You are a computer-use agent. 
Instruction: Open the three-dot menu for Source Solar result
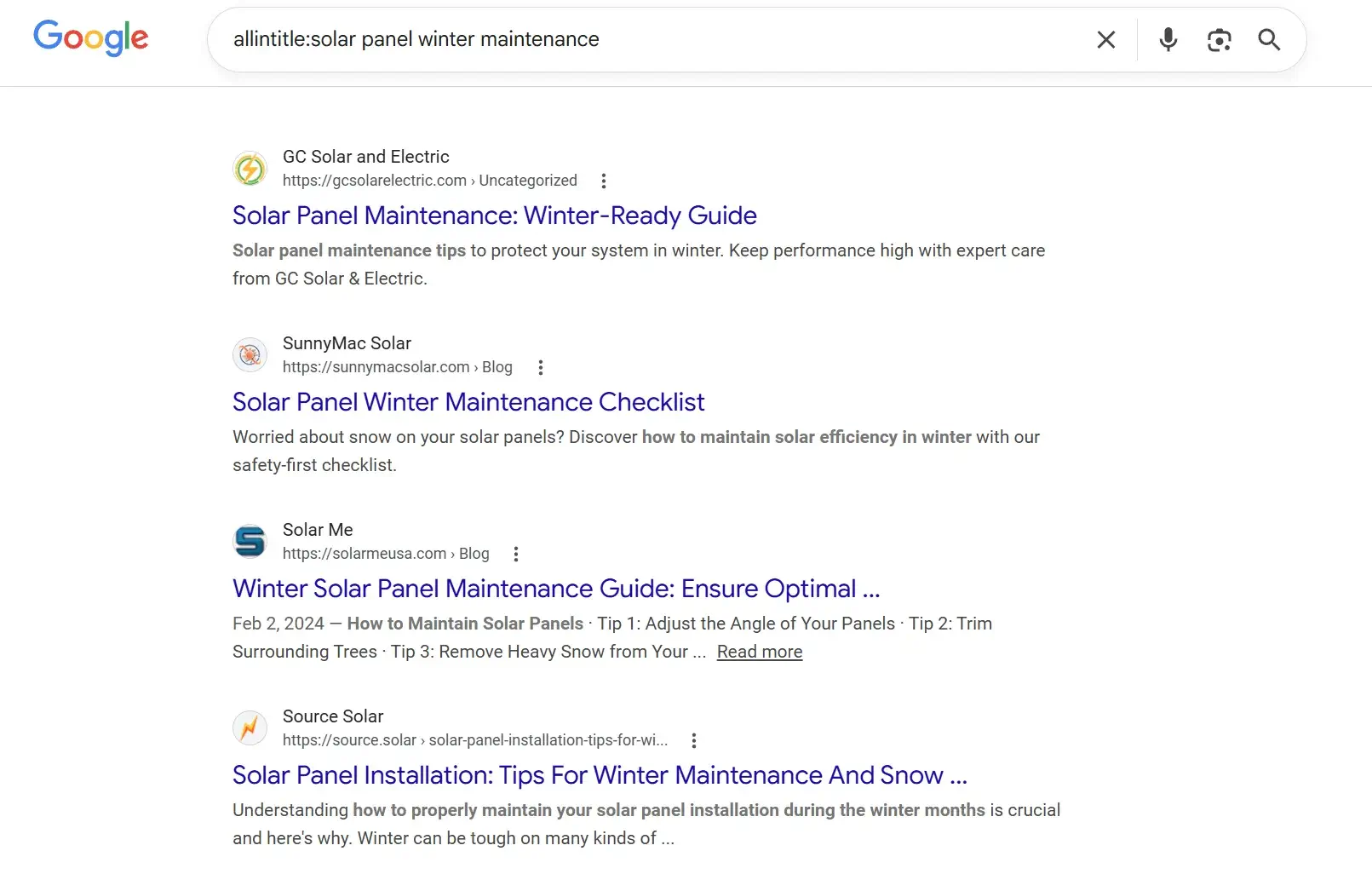[694, 740]
